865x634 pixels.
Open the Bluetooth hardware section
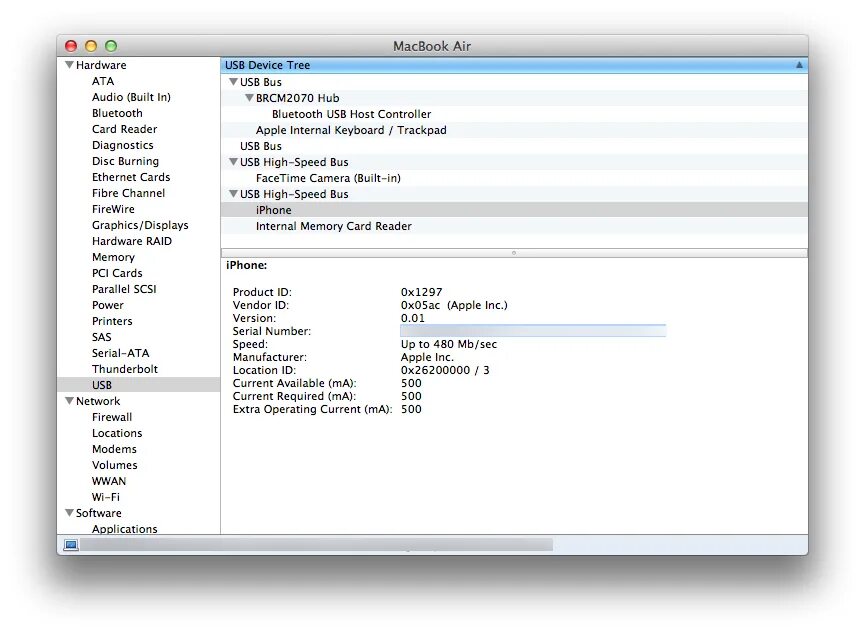117,113
